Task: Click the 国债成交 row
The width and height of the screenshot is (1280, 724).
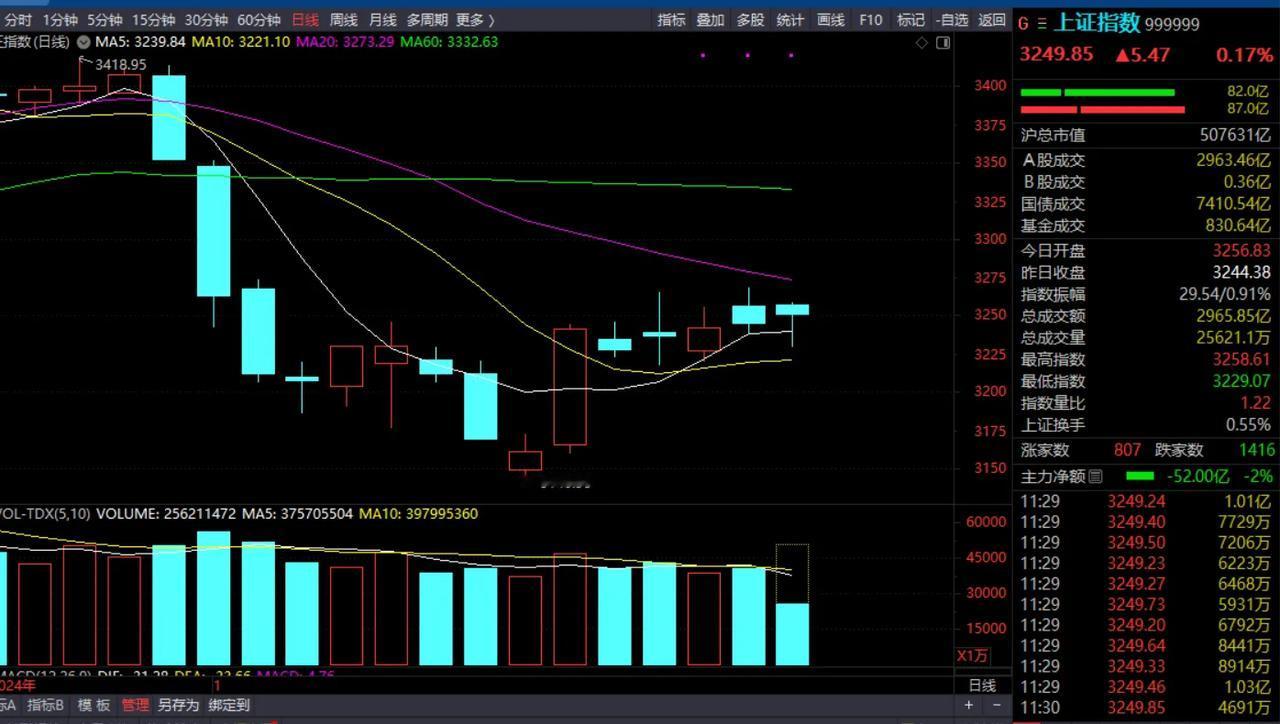Action: pos(1146,204)
